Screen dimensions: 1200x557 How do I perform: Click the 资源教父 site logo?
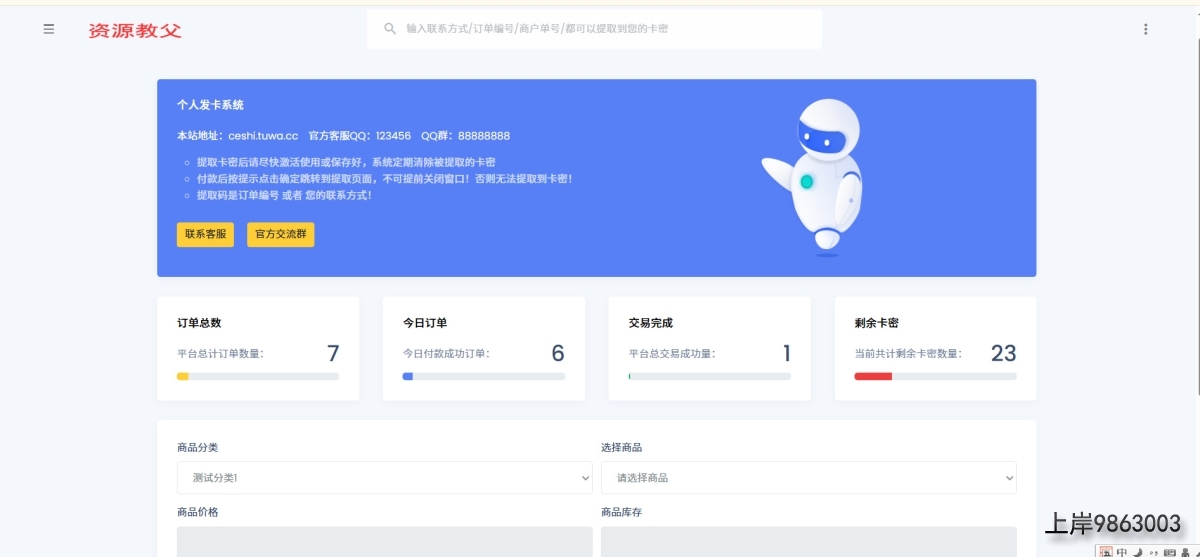pos(135,30)
